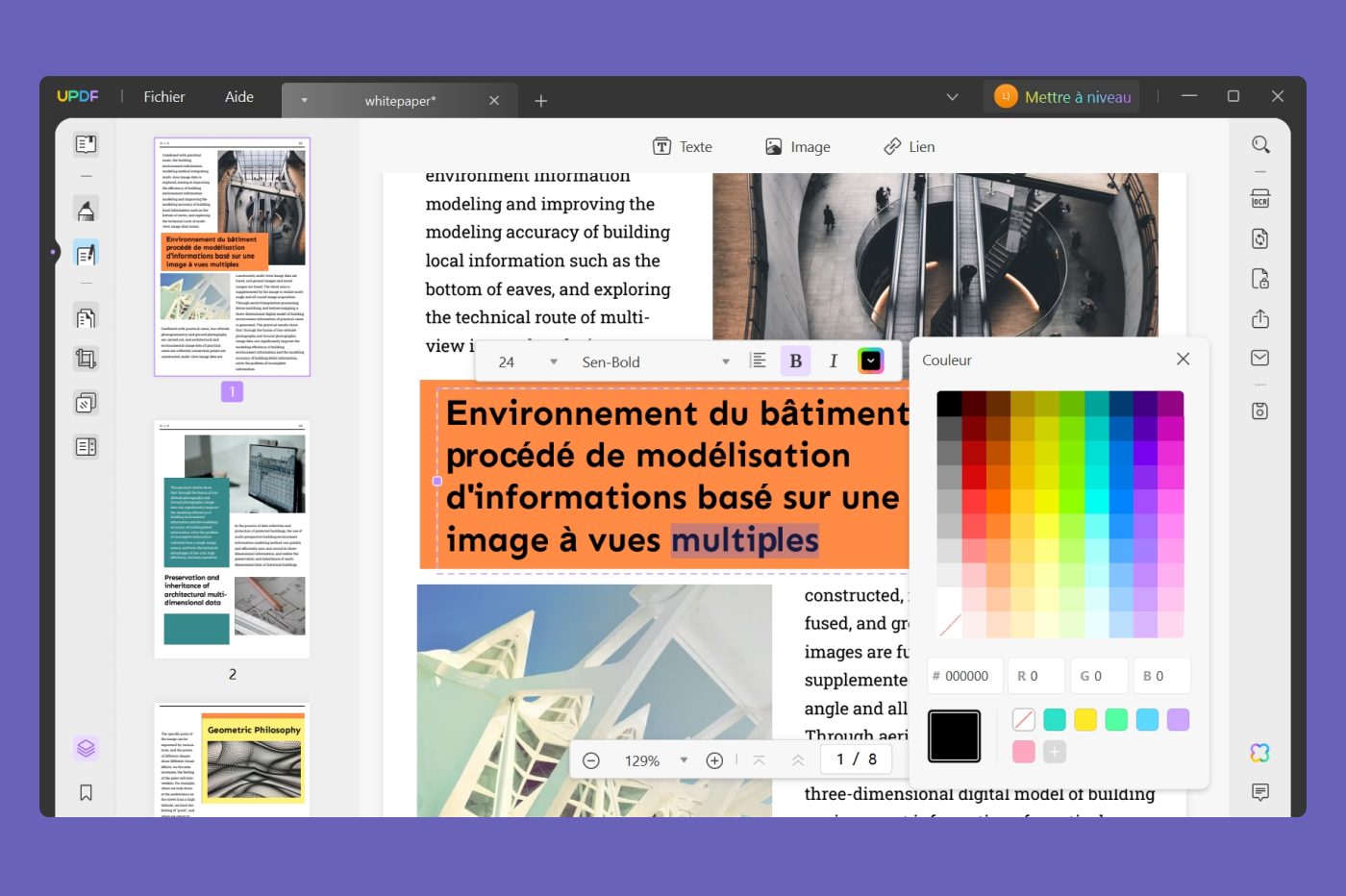Click the G value field
The height and width of the screenshot is (896, 1346).
tap(1099, 676)
